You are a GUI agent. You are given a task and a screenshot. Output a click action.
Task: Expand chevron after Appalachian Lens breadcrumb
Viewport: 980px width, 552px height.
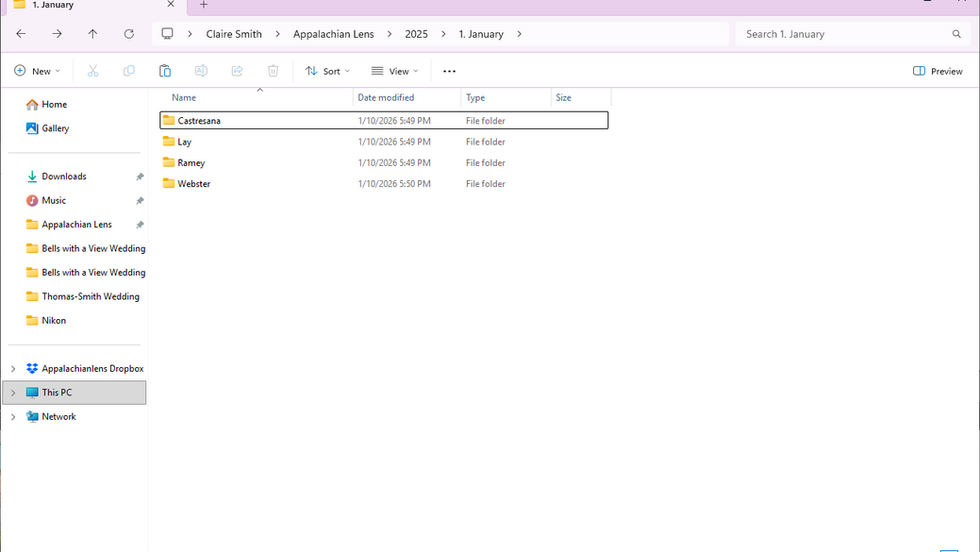[x=389, y=34]
